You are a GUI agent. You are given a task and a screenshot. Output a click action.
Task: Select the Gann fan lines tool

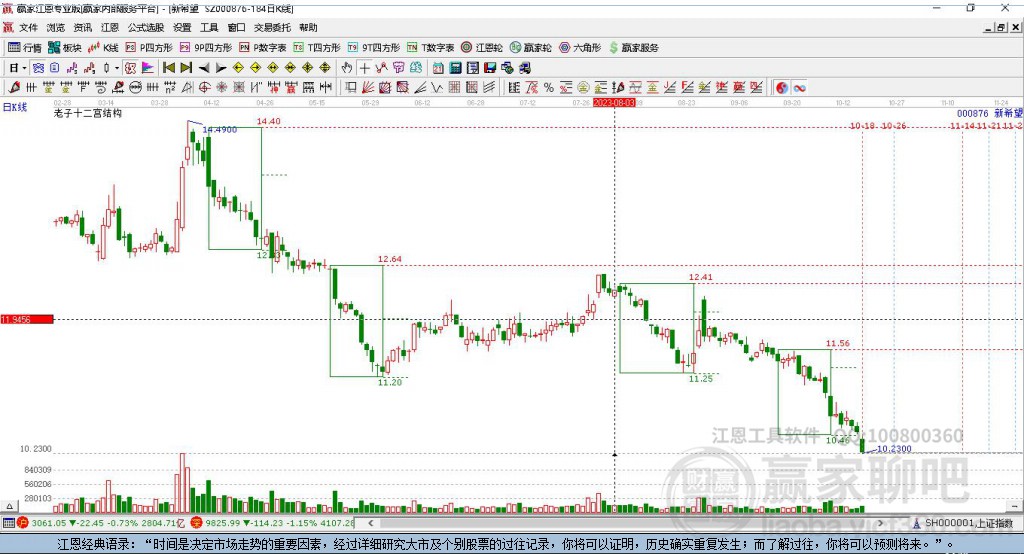(x=368, y=88)
